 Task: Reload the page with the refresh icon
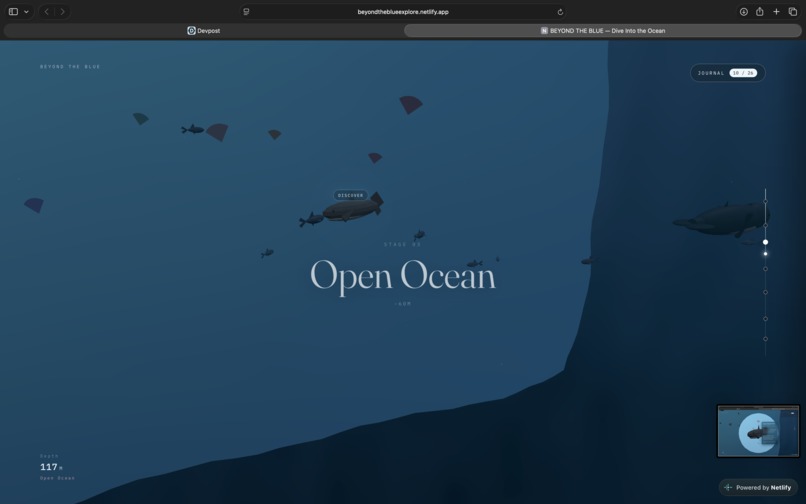[560, 12]
